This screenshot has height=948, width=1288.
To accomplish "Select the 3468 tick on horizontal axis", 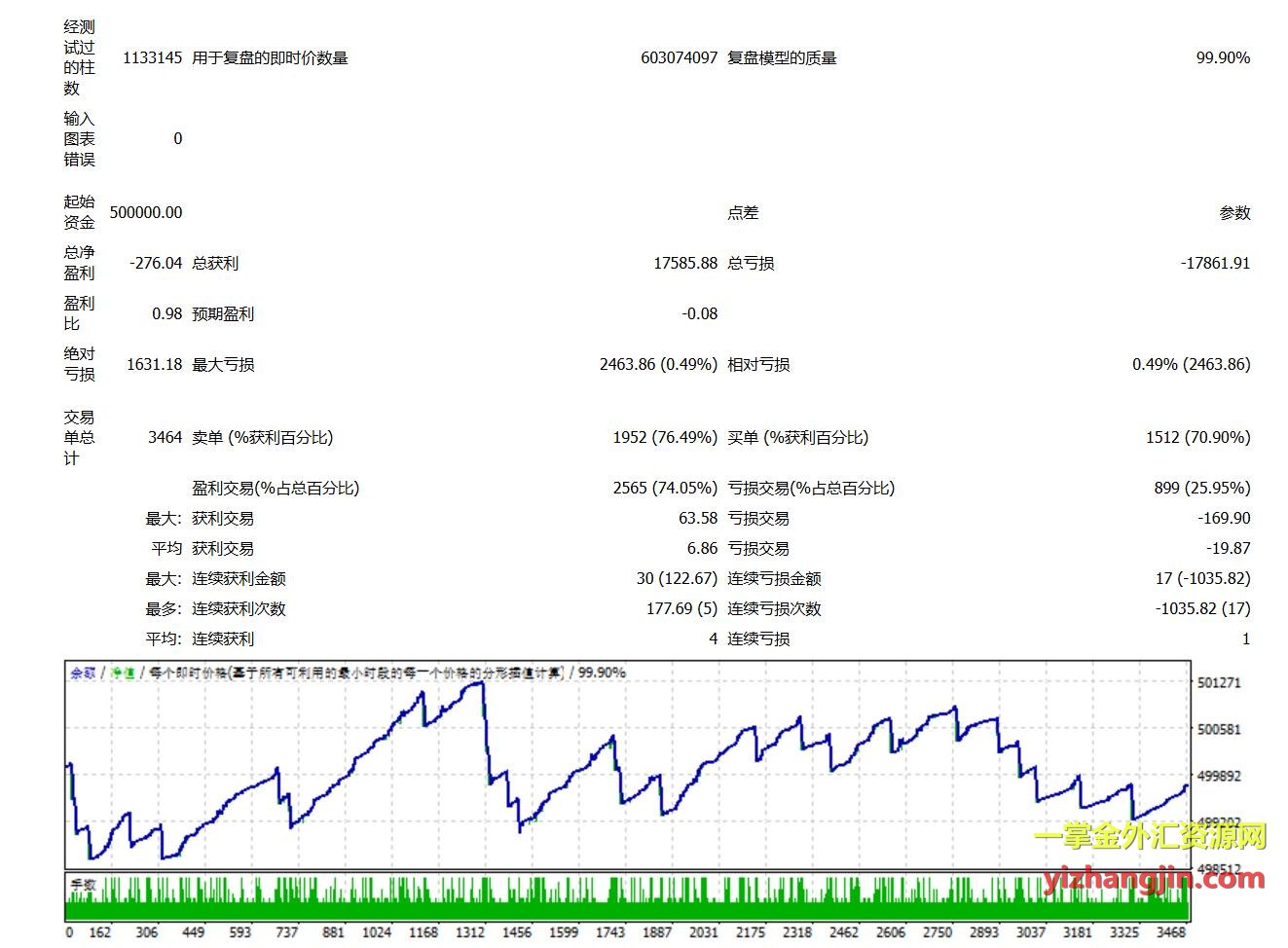I will point(1171,932).
